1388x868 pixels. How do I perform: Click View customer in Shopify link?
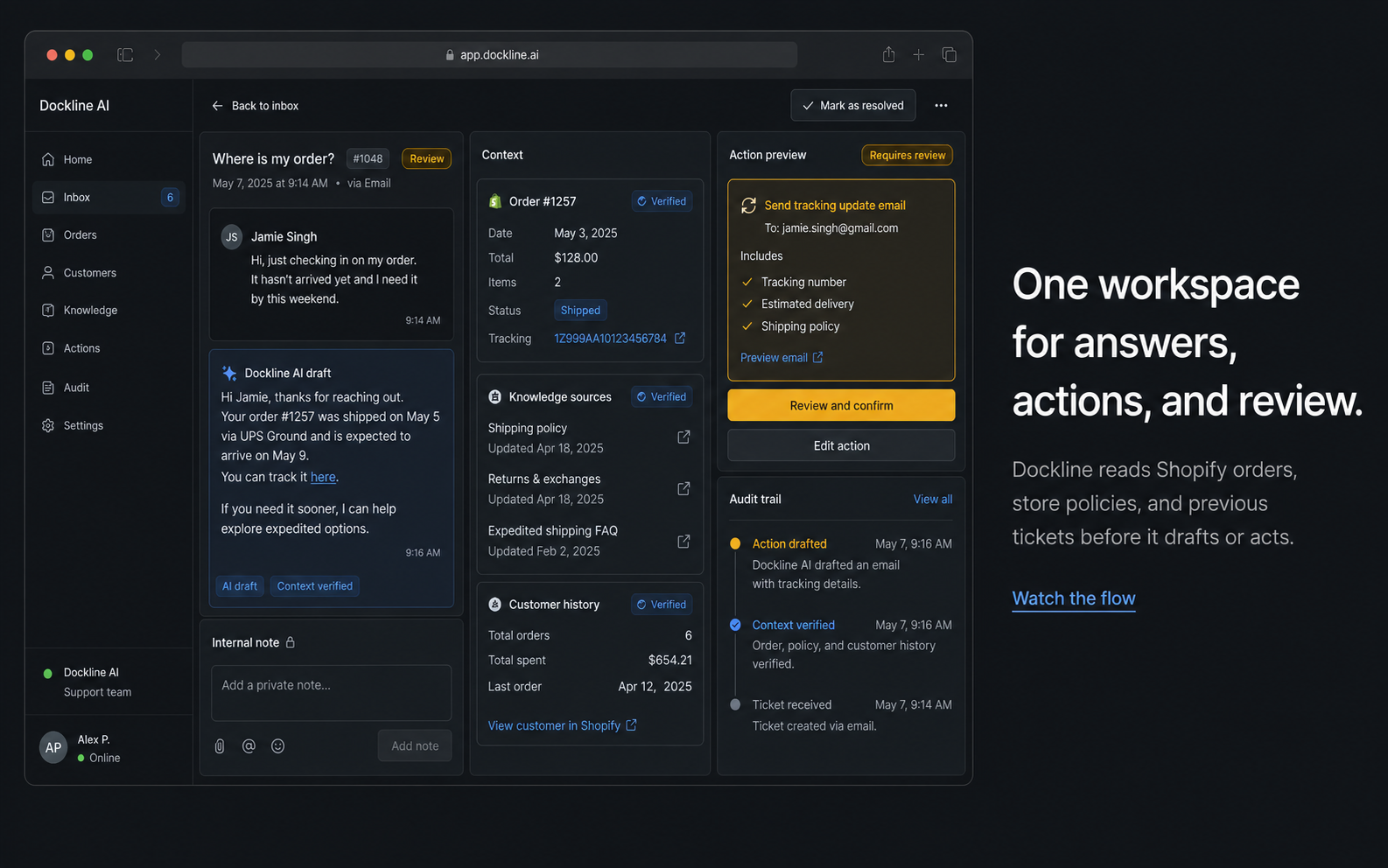click(x=563, y=725)
